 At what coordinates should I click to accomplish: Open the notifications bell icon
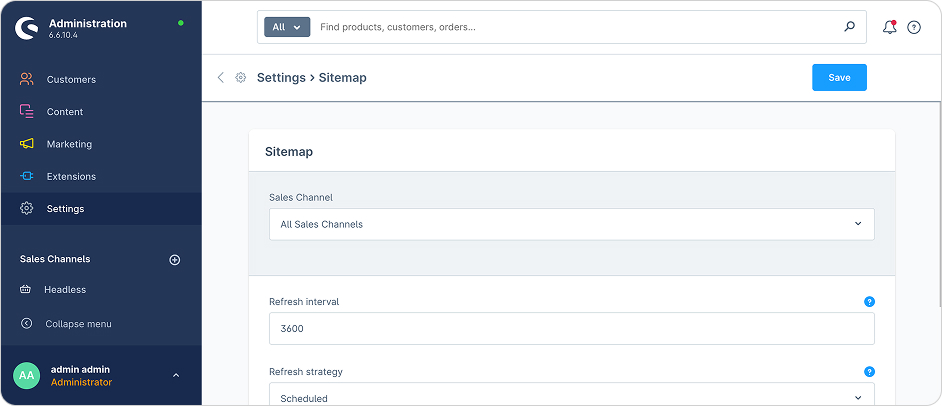click(889, 27)
